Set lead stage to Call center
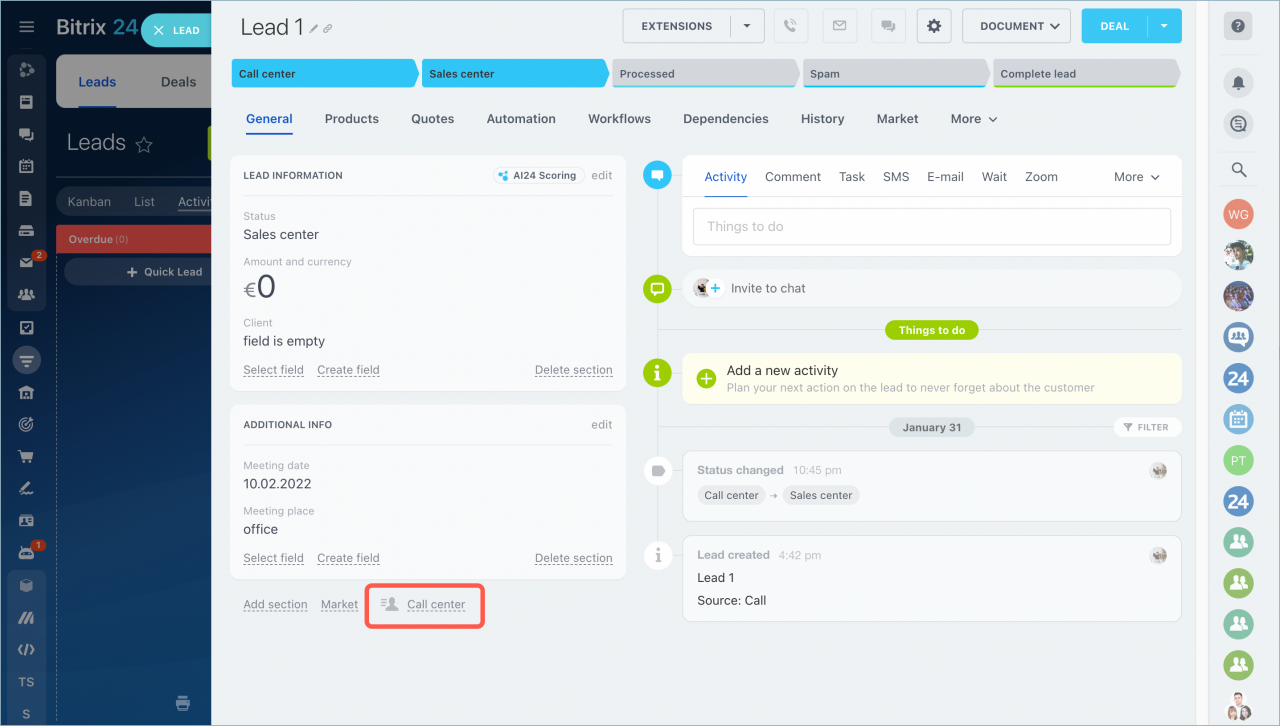The width and height of the screenshot is (1280, 726). click(324, 73)
